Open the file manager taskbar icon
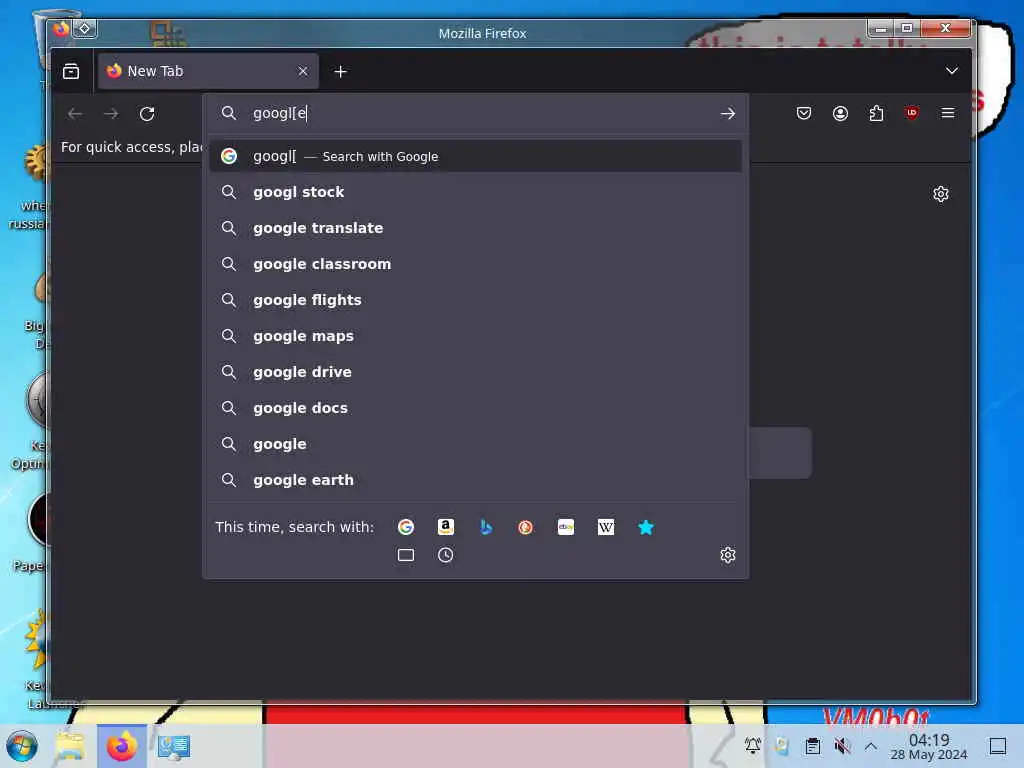The image size is (1024, 768). [70, 746]
